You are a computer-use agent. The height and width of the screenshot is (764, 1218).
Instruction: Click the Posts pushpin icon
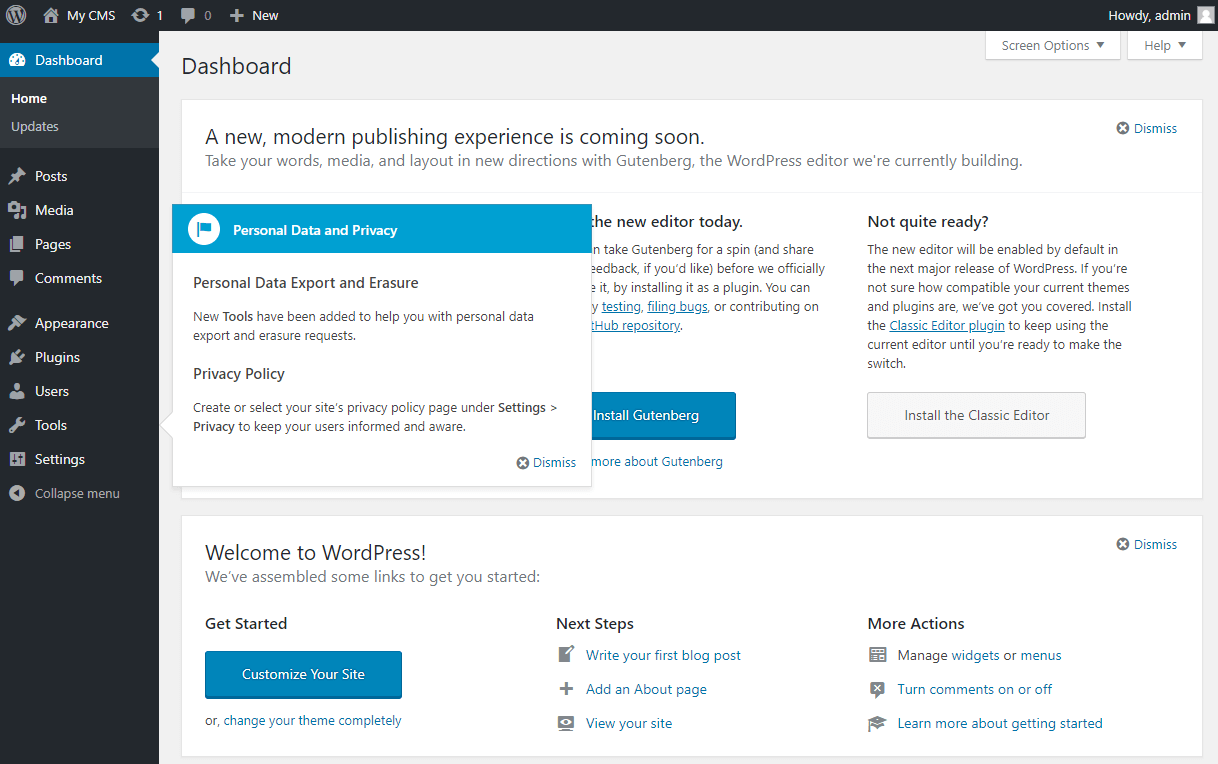[x=17, y=176]
